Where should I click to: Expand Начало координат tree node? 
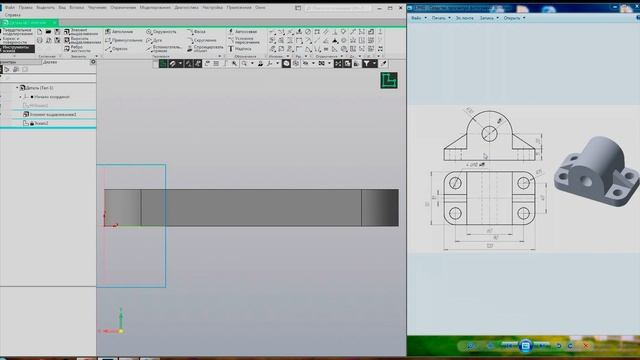(x=20, y=97)
